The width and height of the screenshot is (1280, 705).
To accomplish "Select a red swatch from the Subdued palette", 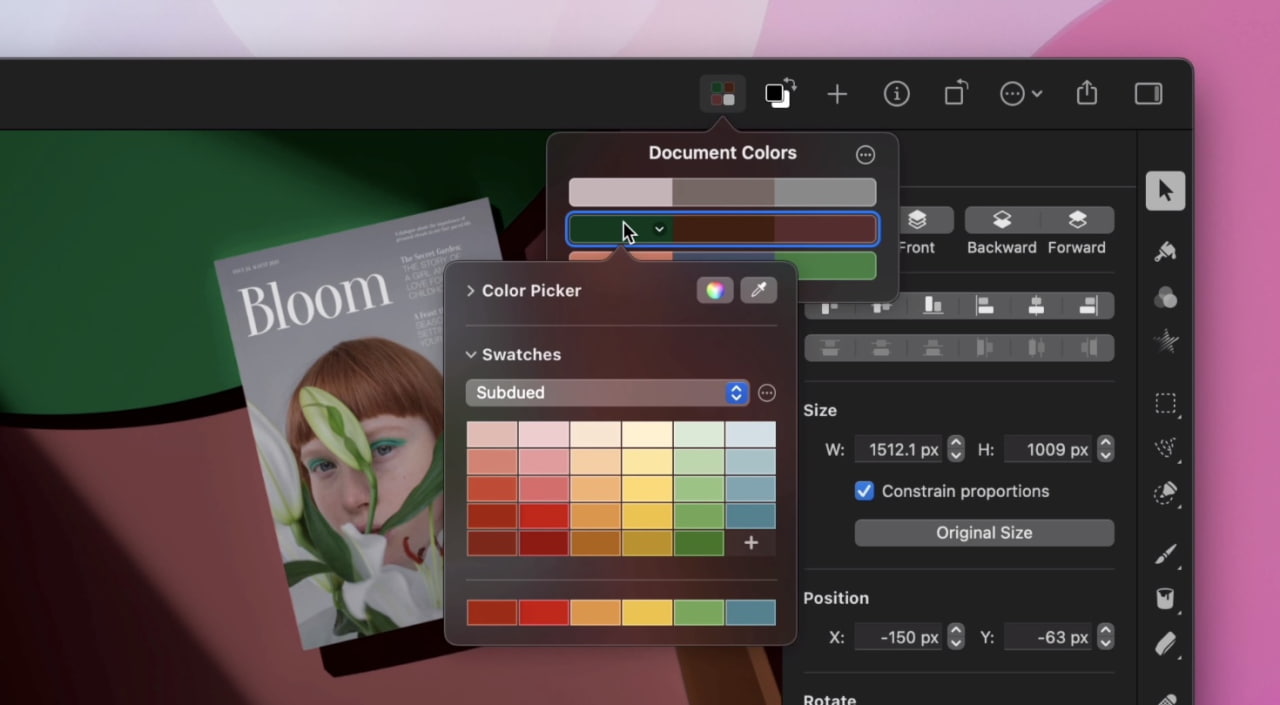I will (x=543, y=515).
